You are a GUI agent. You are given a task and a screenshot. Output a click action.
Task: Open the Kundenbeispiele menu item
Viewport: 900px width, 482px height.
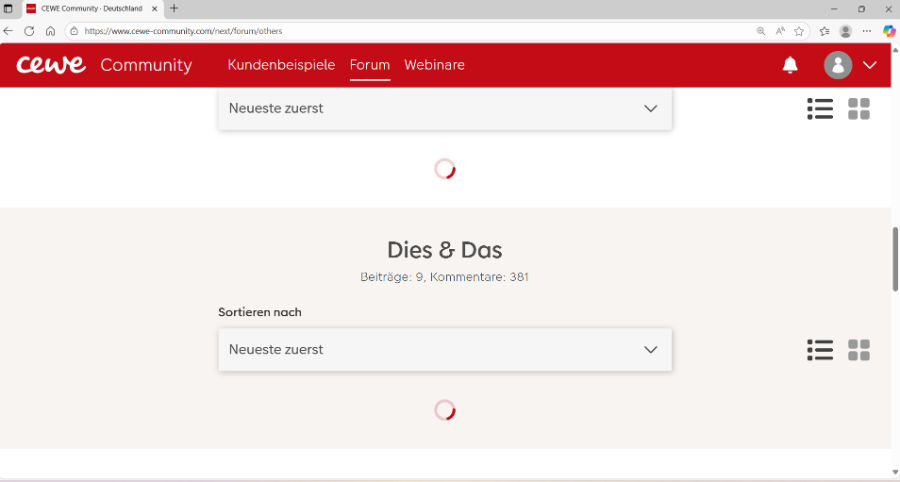(x=281, y=65)
